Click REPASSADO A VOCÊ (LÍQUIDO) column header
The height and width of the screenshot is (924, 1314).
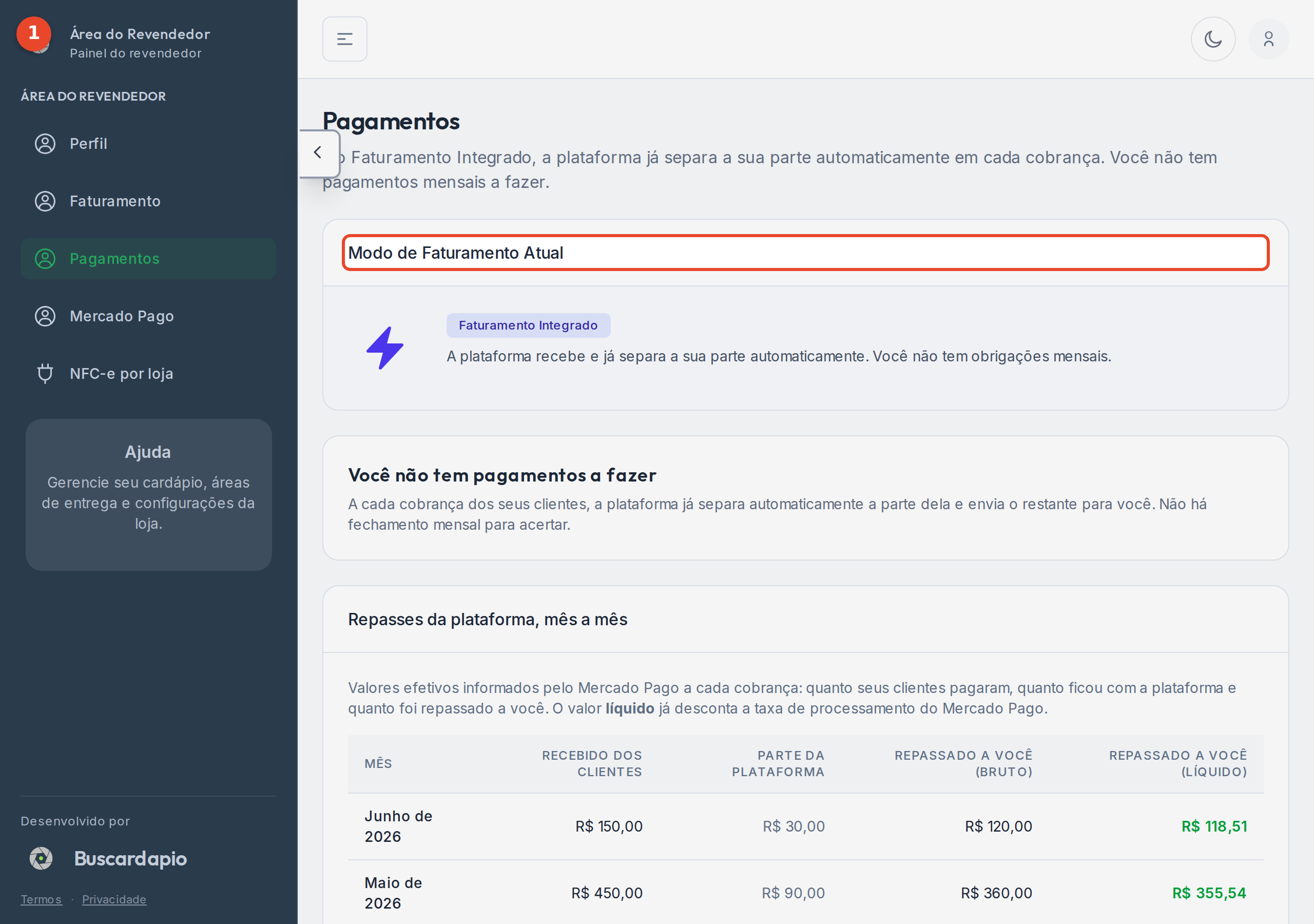pos(1178,764)
